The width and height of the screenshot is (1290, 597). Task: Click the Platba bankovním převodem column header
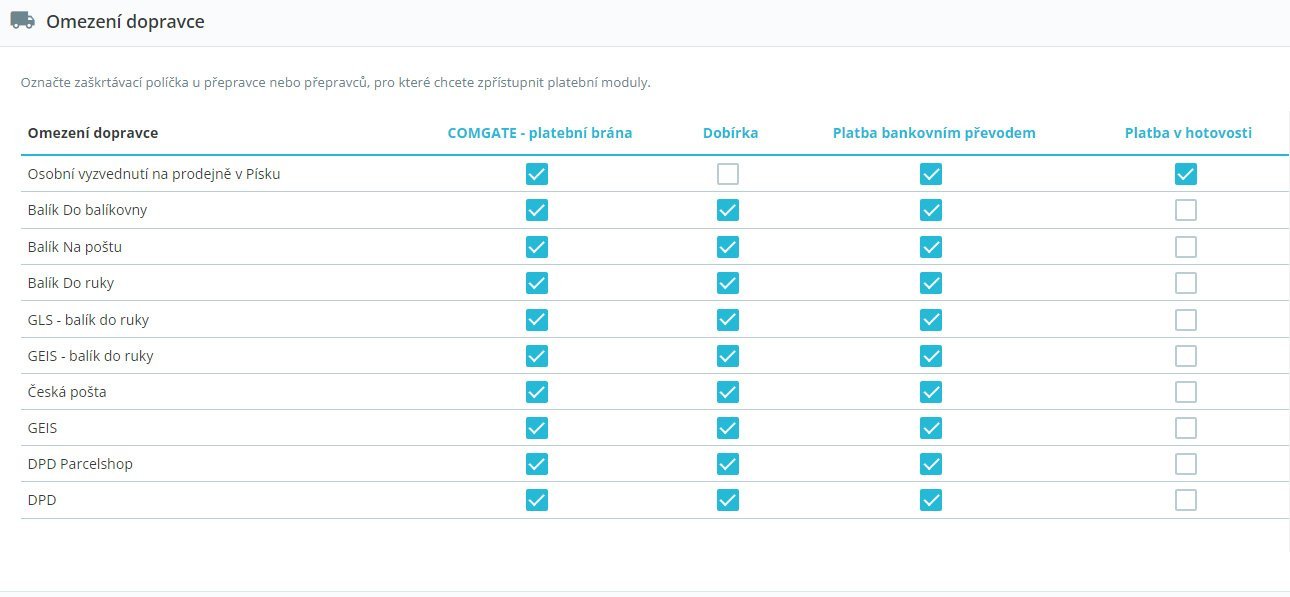pyautogui.click(x=933, y=133)
